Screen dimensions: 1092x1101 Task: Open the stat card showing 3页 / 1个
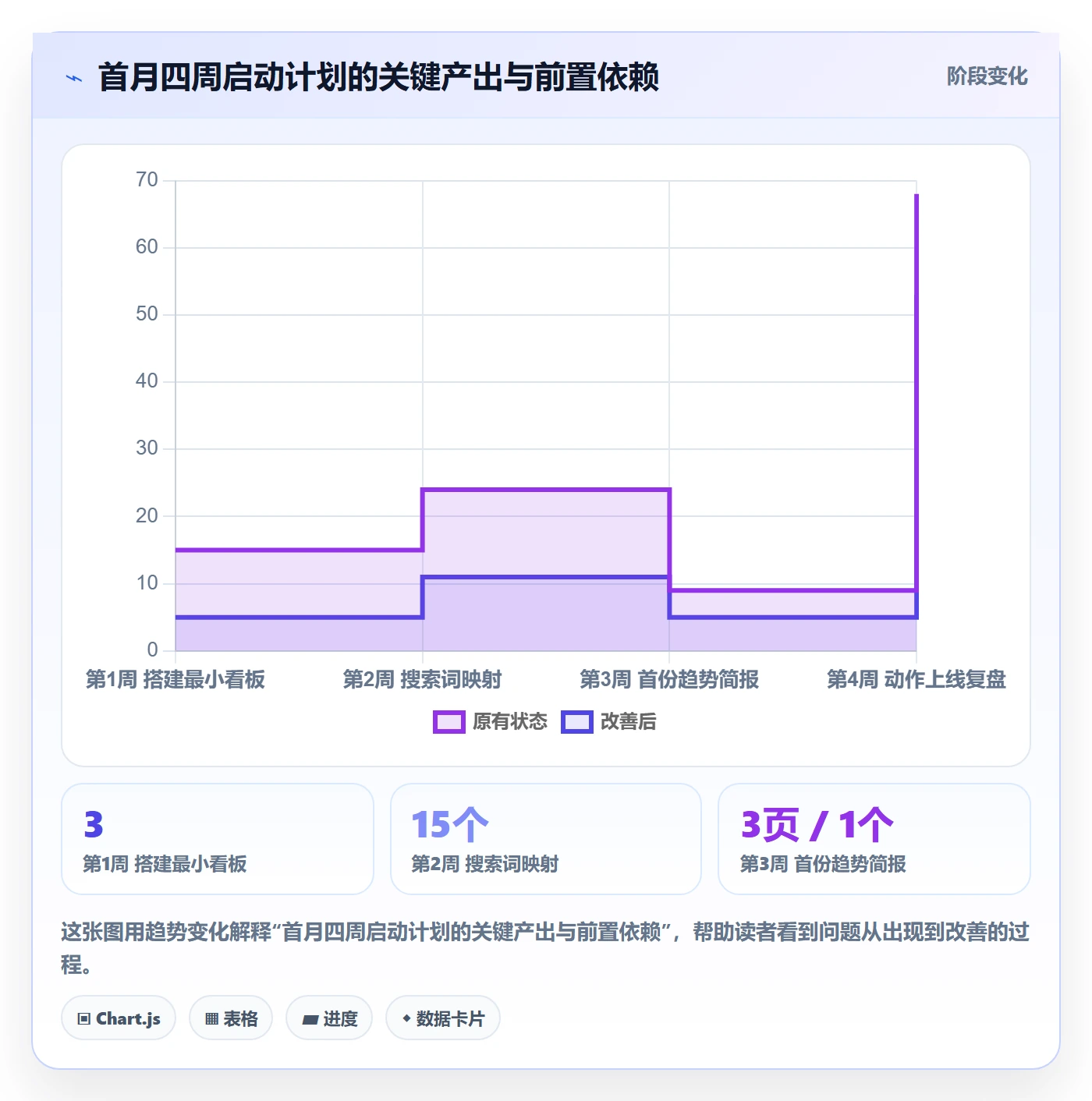(x=874, y=839)
